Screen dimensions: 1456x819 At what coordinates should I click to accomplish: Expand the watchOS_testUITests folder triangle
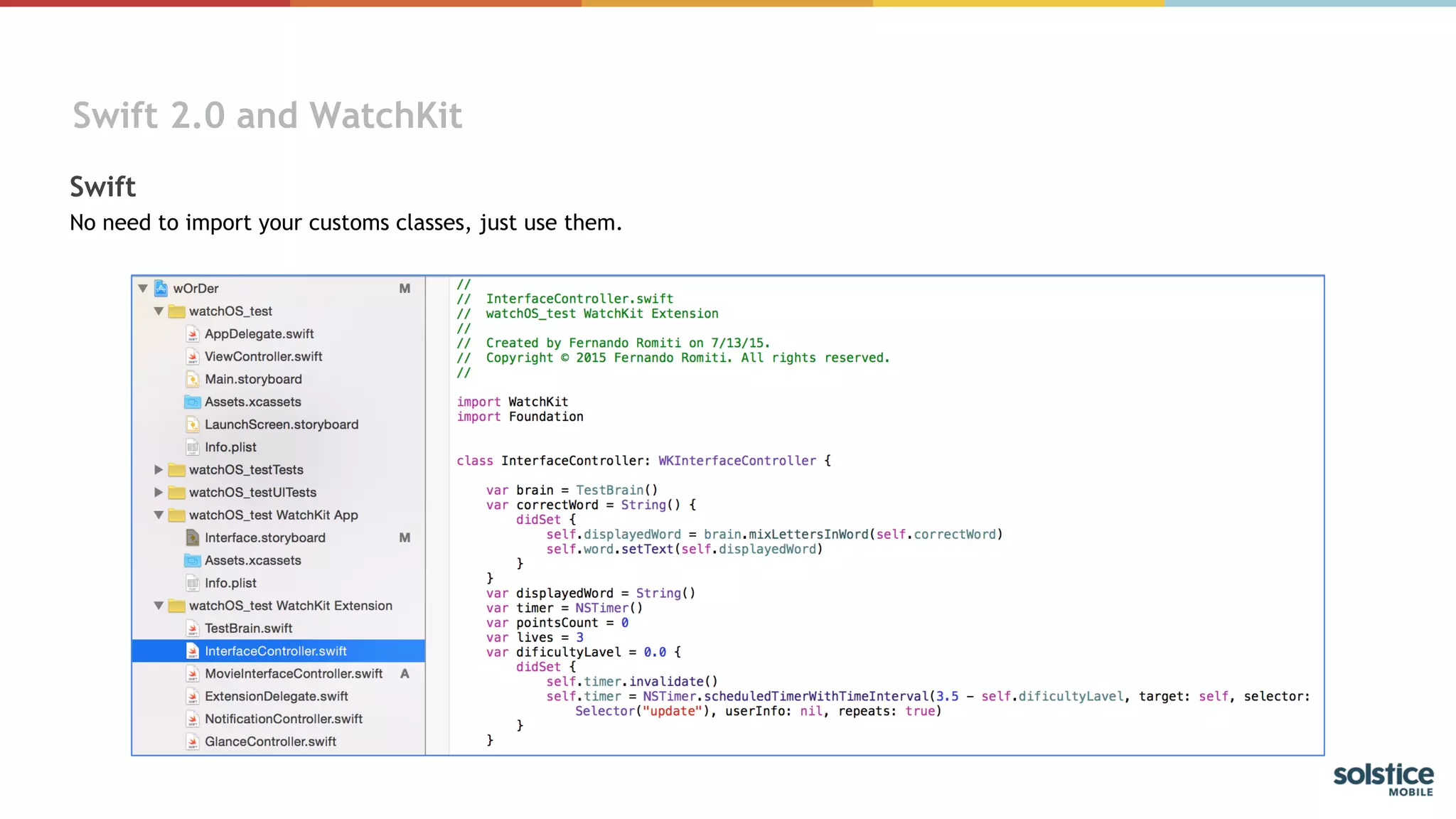point(159,492)
